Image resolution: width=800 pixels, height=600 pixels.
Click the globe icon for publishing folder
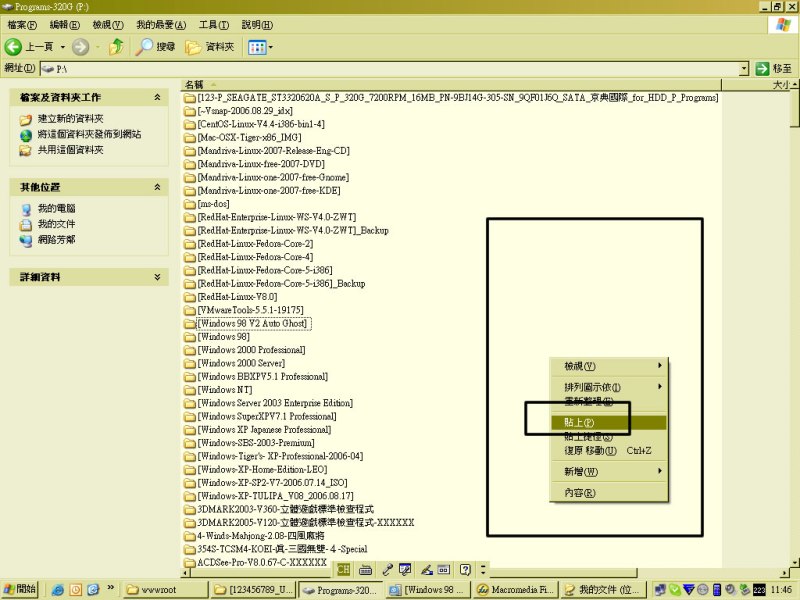(x=26, y=135)
